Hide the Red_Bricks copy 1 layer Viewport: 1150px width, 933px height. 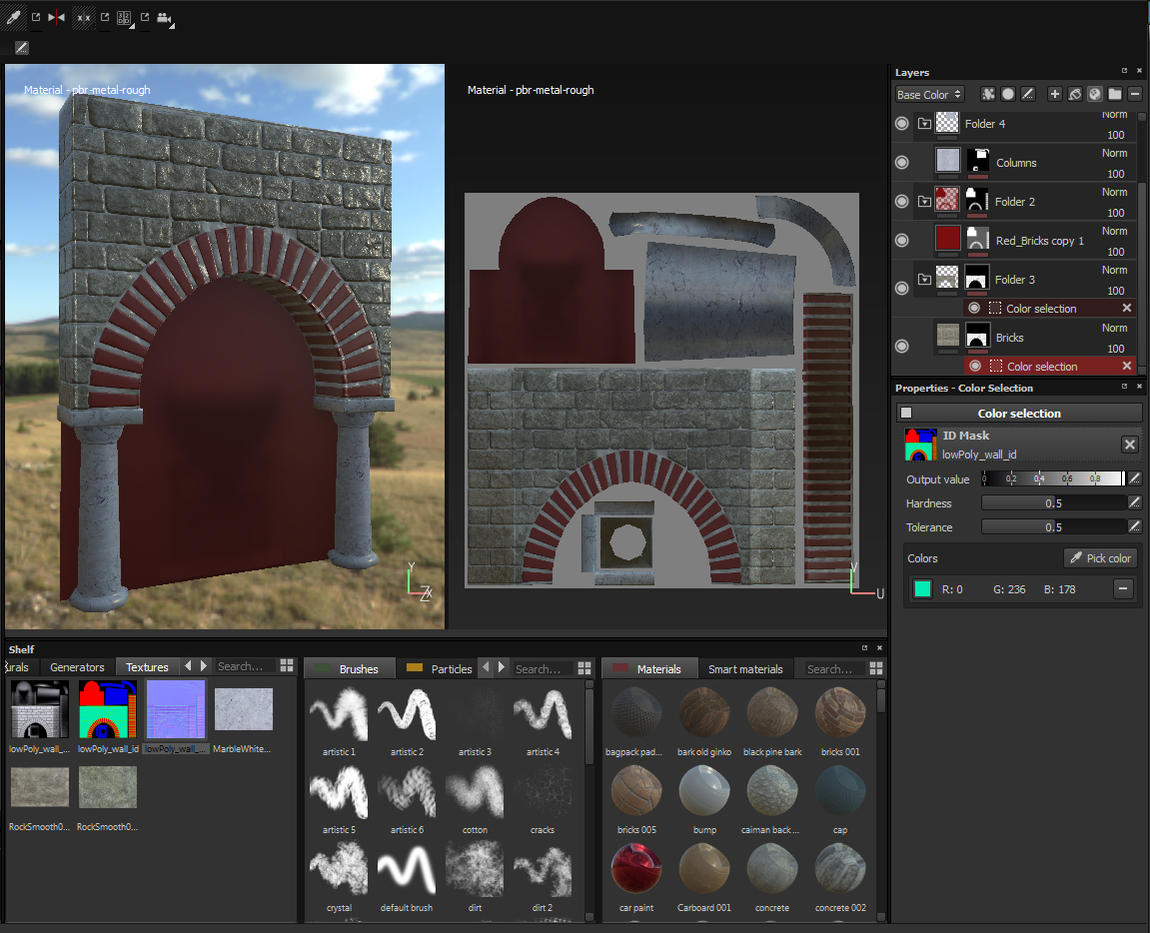(x=902, y=240)
